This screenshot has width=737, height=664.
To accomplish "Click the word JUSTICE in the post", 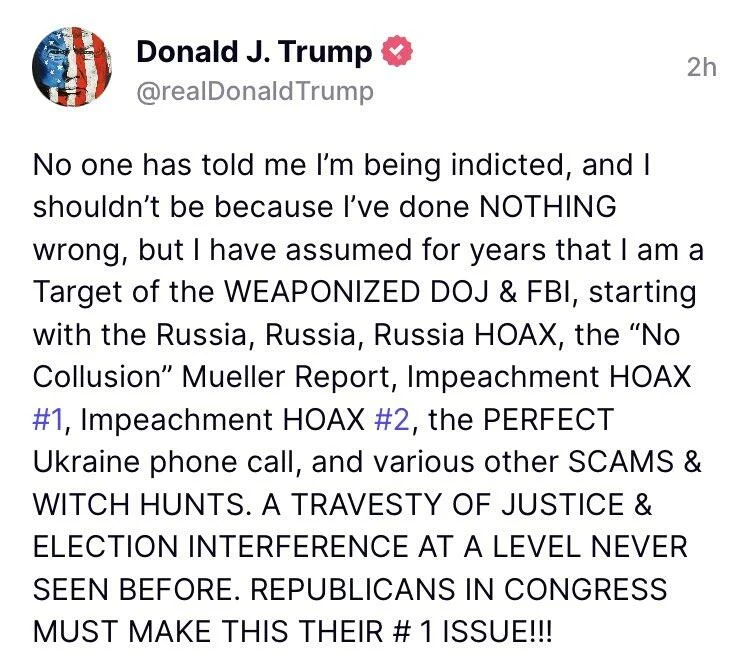I will [x=562, y=504].
